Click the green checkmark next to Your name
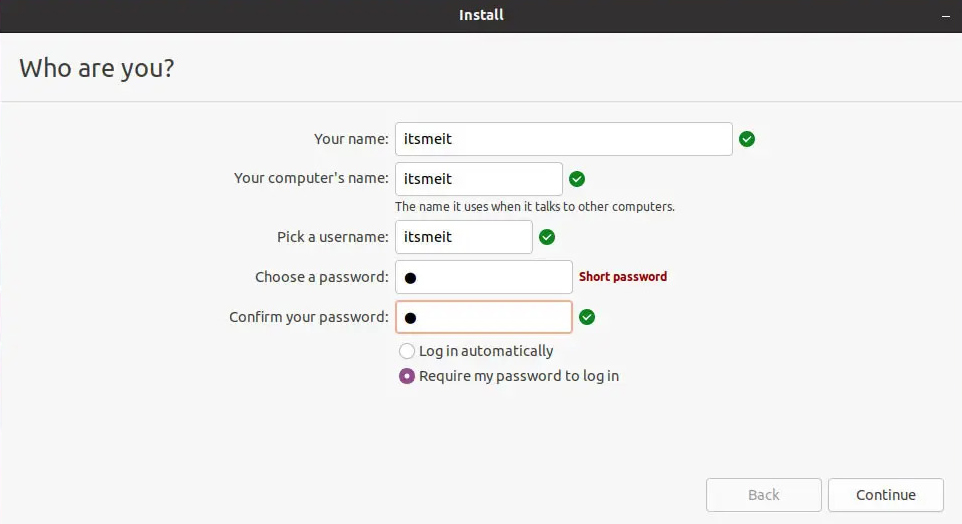Image resolution: width=962 pixels, height=524 pixels. click(747, 139)
